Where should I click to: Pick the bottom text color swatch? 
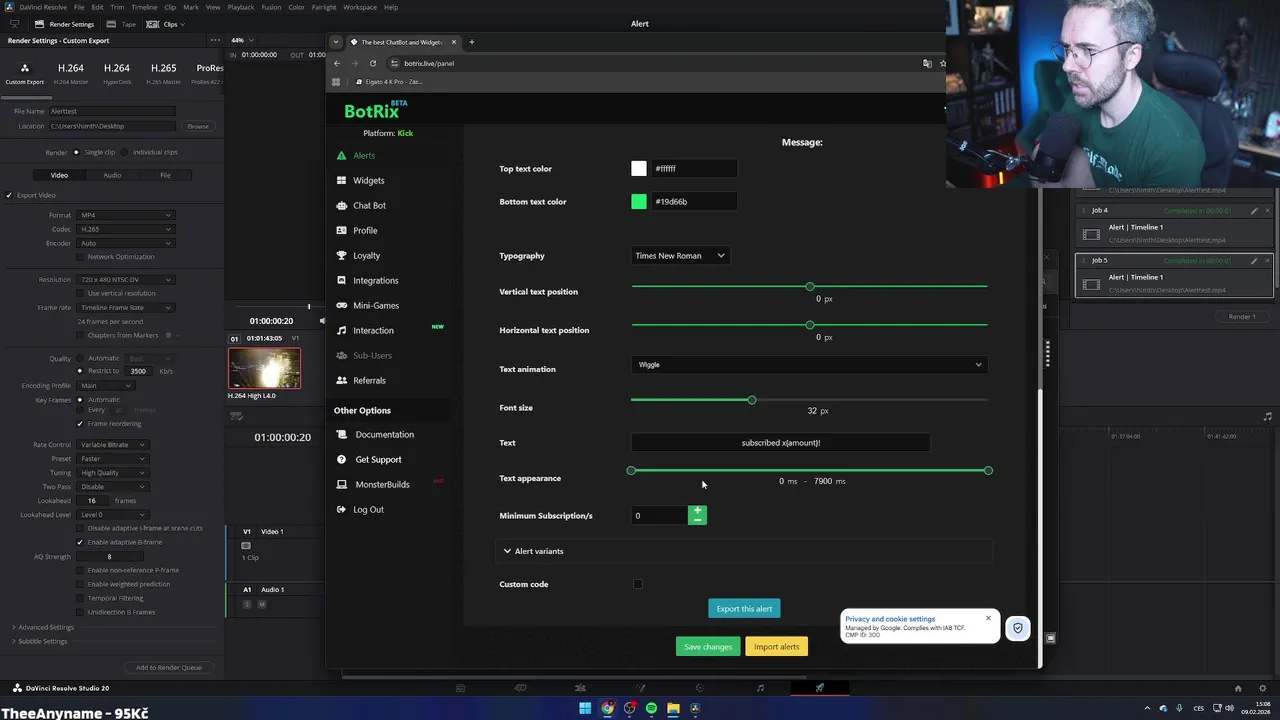639,202
